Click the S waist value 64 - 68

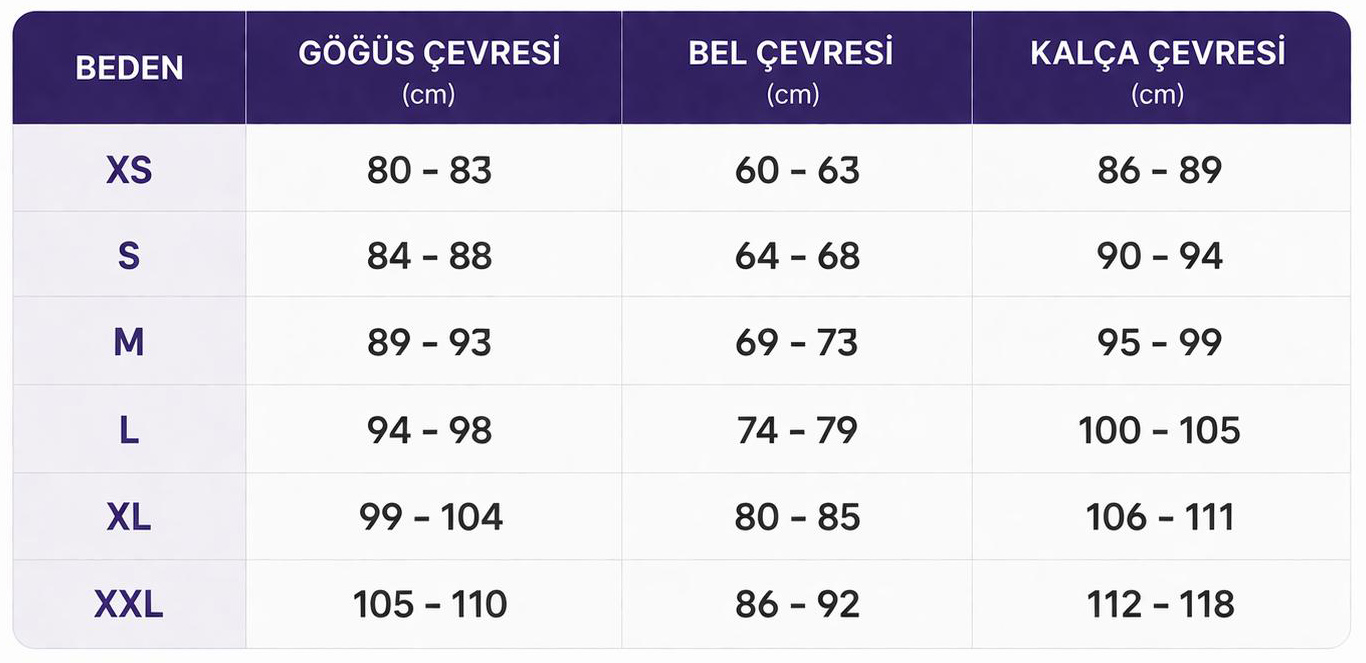(797, 257)
